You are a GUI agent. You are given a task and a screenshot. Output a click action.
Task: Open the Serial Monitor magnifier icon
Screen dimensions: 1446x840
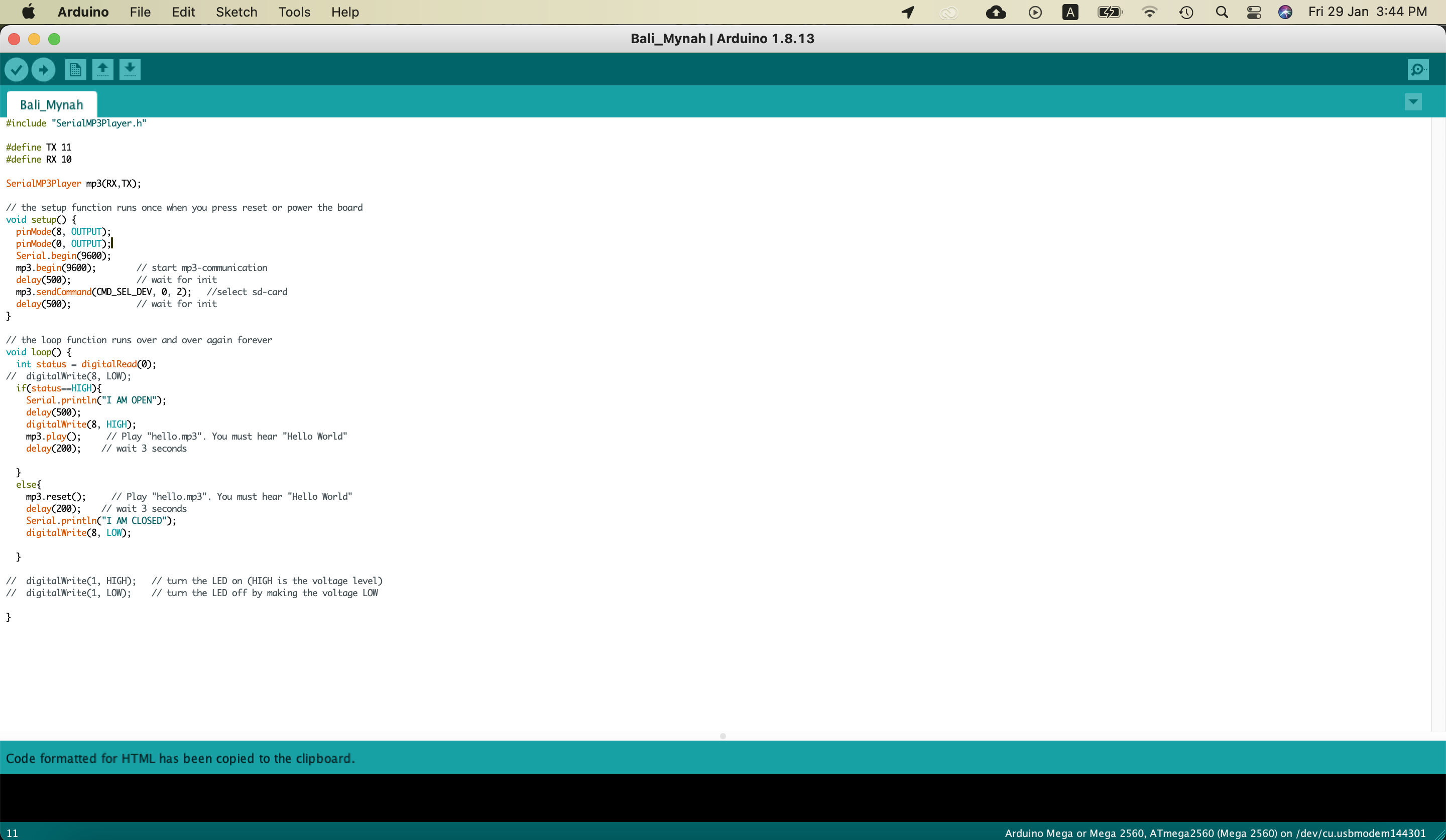point(1418,70)
